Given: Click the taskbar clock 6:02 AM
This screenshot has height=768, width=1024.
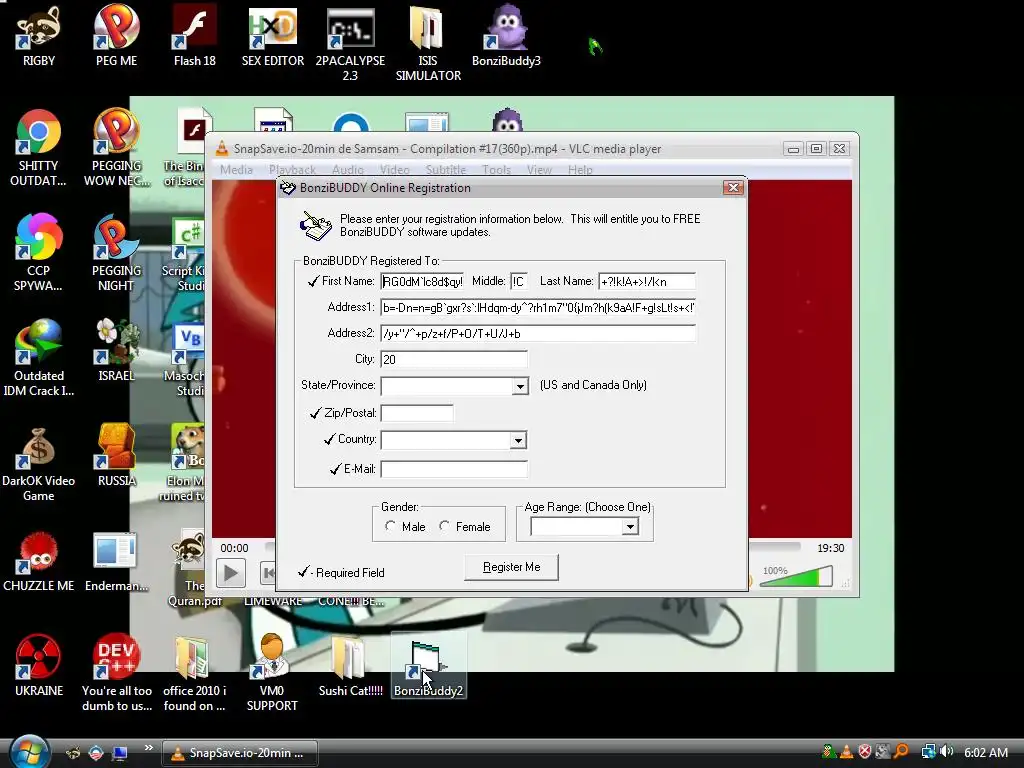Looking at the screenshot, I should pyautogui.click(x=985, y=752).
